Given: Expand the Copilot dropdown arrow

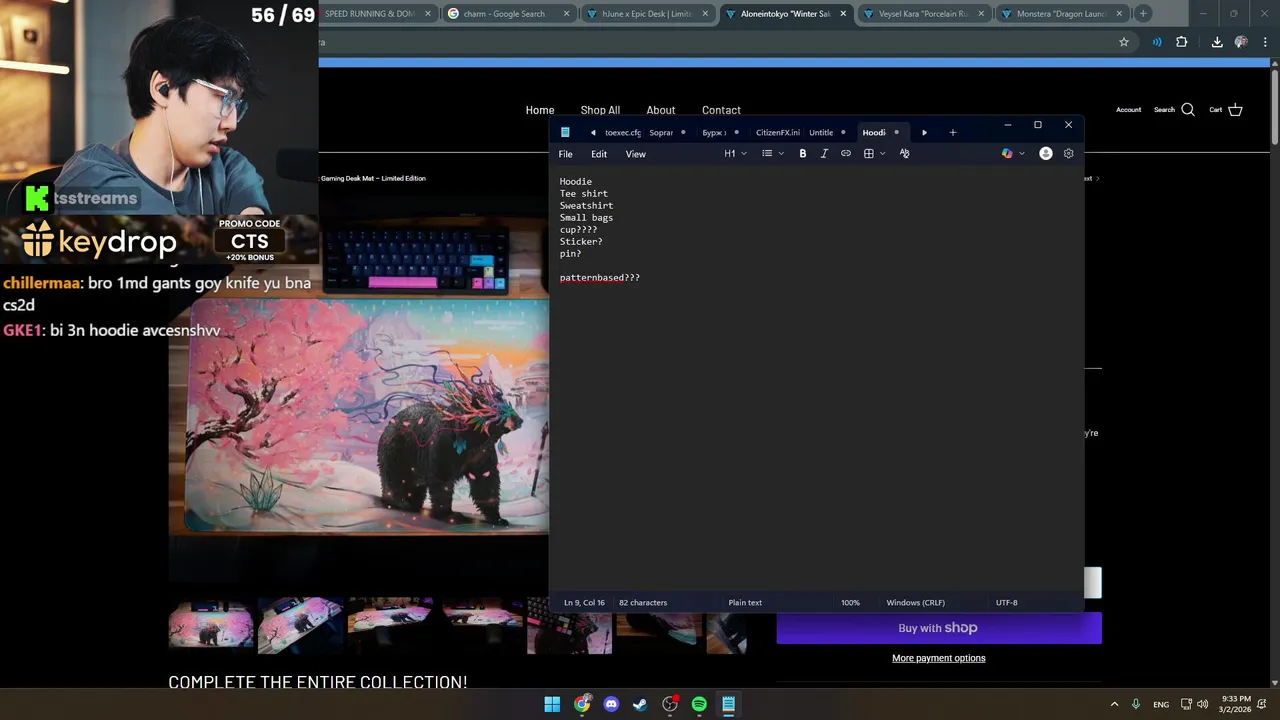Looking at the screenshot, I should click(x=1021, y=154).
